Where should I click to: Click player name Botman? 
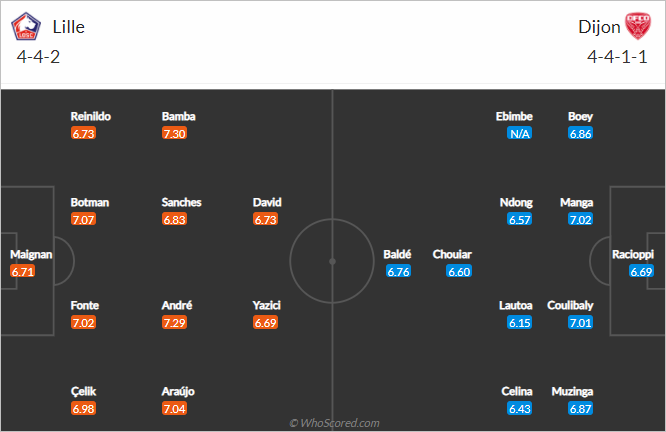pos(90,202)
